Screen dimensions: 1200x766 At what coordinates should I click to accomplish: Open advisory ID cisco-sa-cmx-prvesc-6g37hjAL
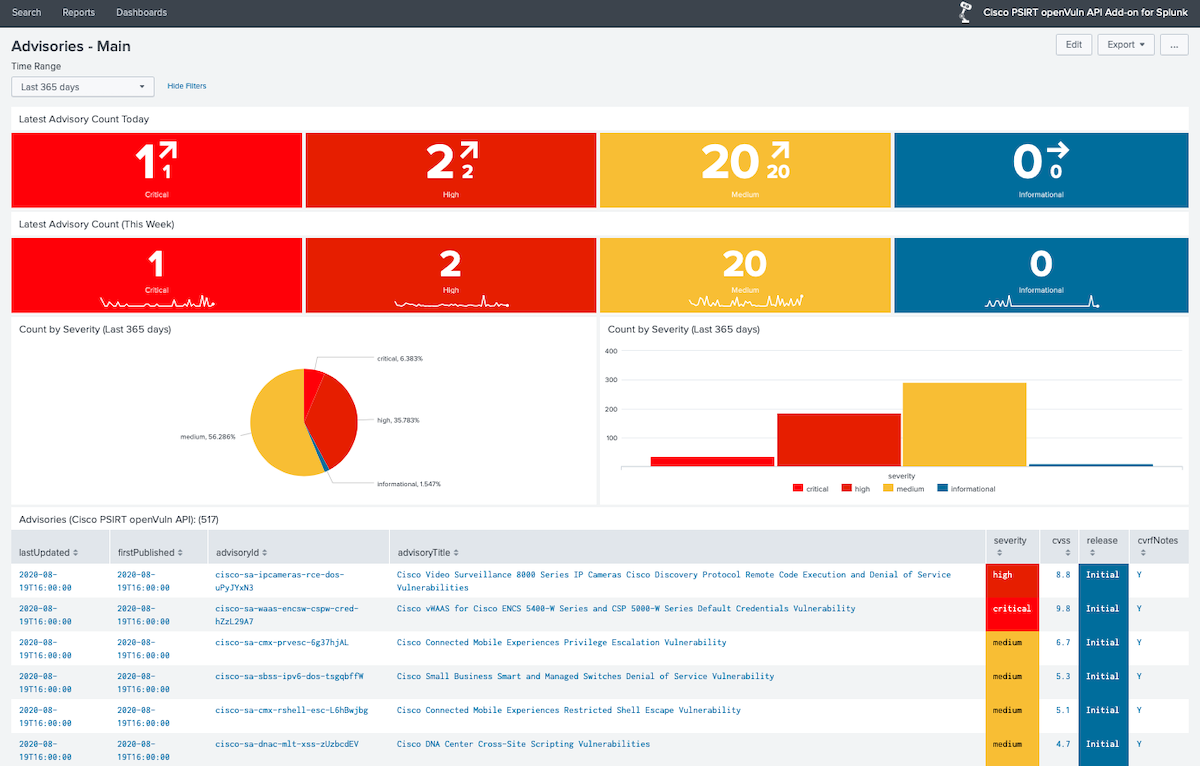[x=282, y=642]
